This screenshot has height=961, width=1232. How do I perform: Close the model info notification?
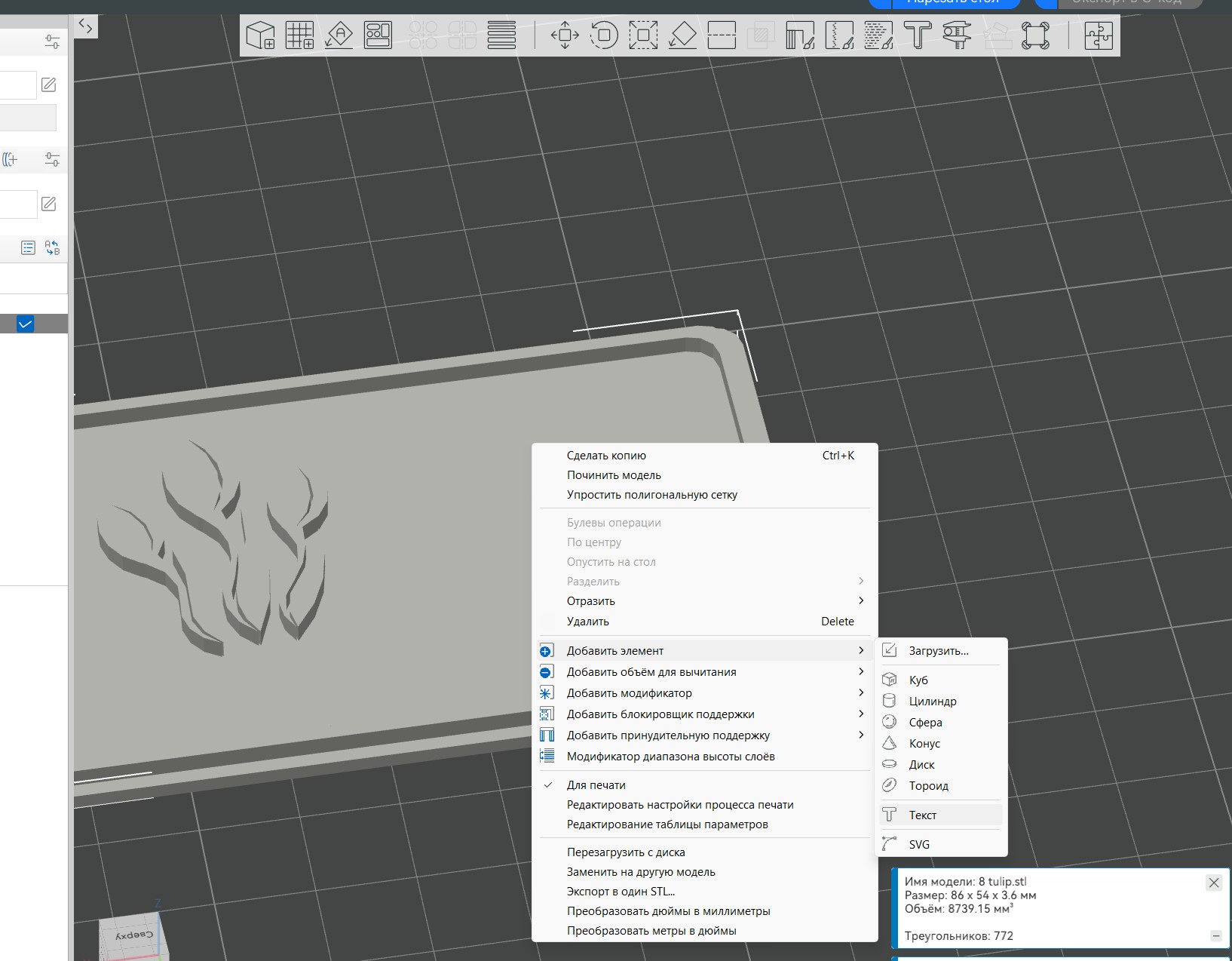[x=1214, y=883]
